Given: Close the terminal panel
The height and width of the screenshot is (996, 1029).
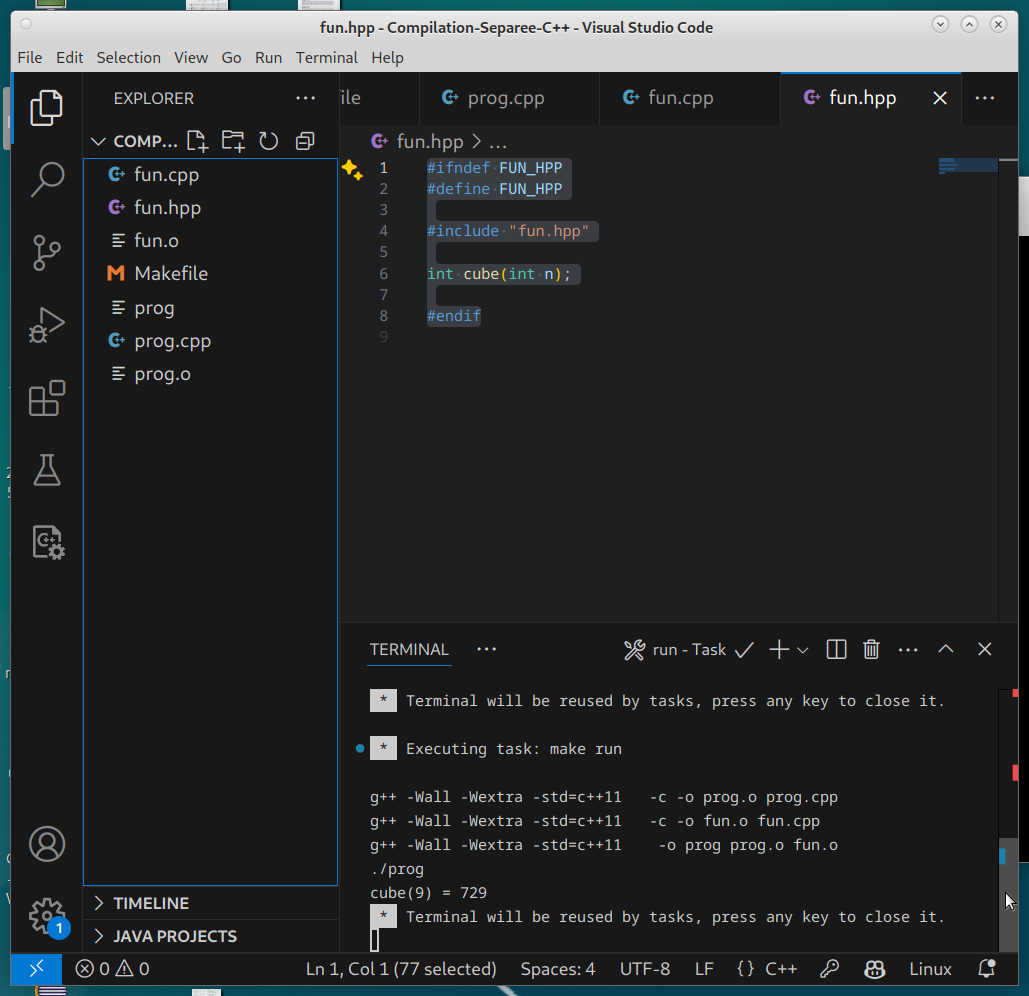Looking at the screenshot, I should click(984, 650).
